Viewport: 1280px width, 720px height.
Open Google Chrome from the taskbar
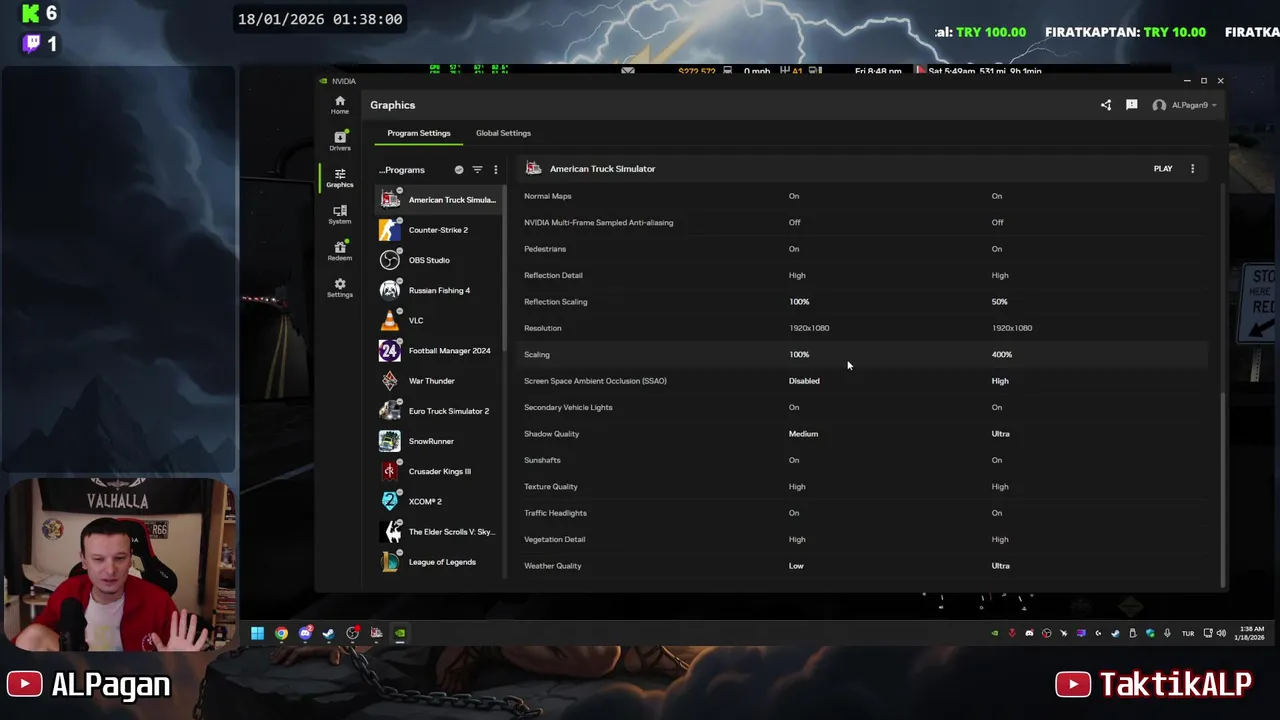[x=281, y=633]
